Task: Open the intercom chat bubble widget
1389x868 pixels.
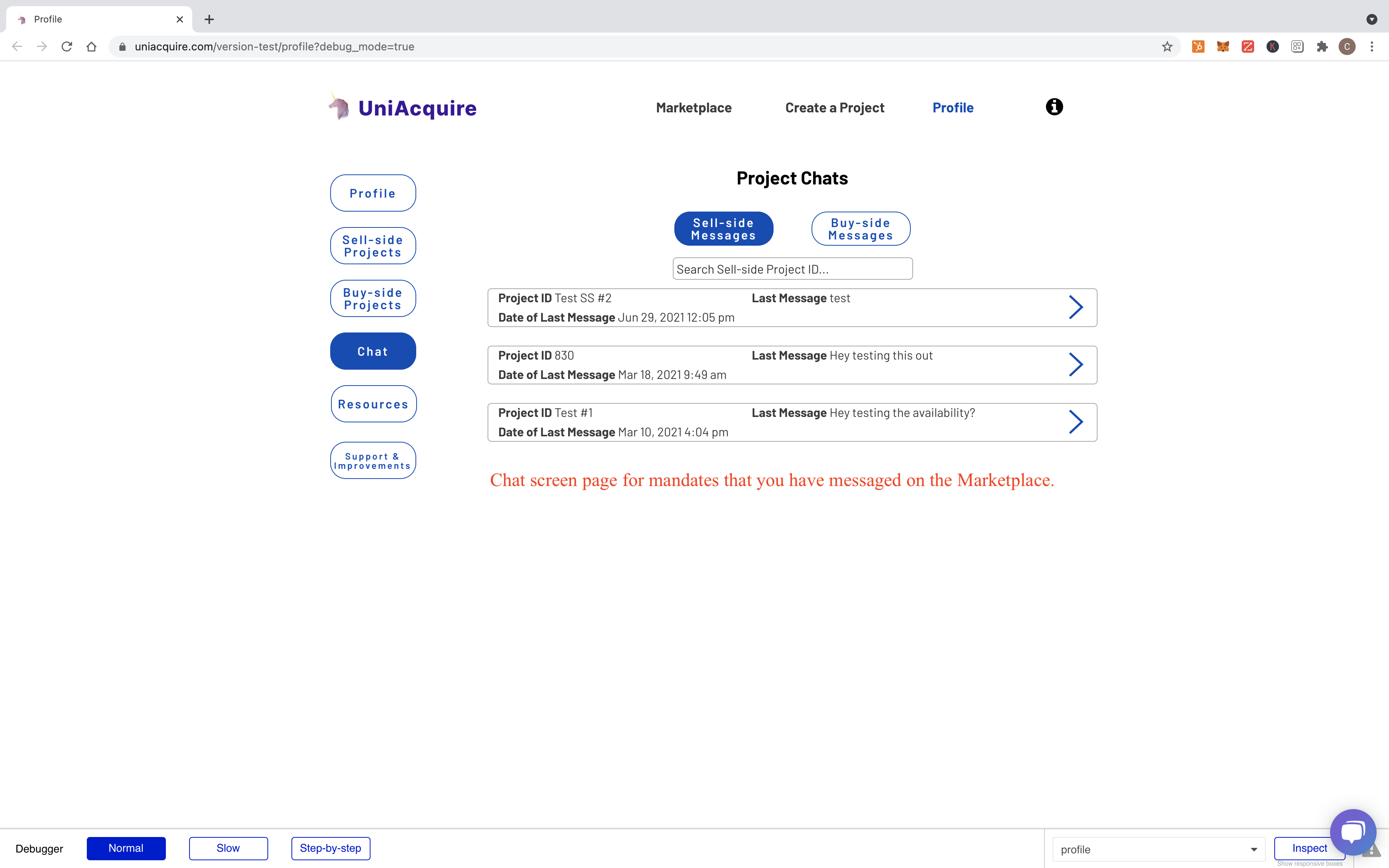Action: click(1353, 831)
